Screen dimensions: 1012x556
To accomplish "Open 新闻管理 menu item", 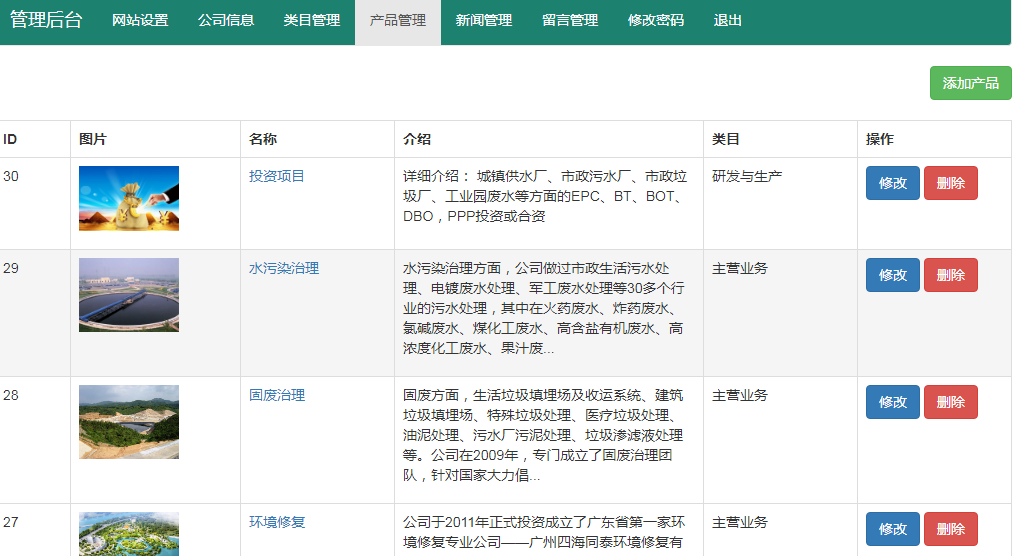I will click(x=483, y=21).
